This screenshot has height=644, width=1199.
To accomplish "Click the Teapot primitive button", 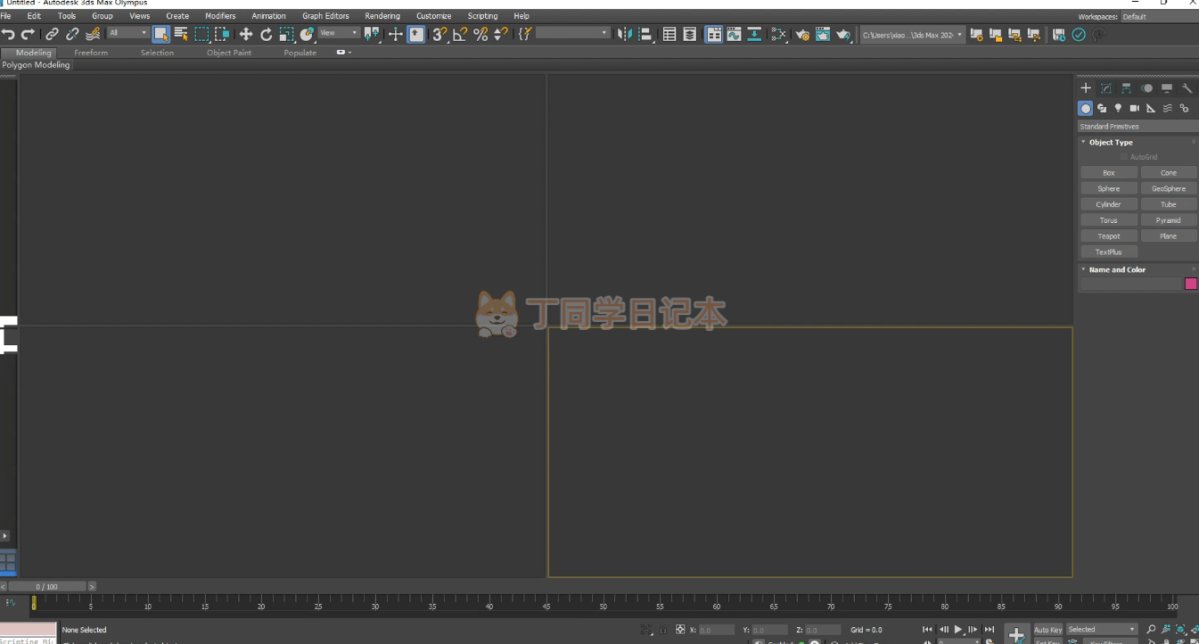I will click(x=1109, y=237).
